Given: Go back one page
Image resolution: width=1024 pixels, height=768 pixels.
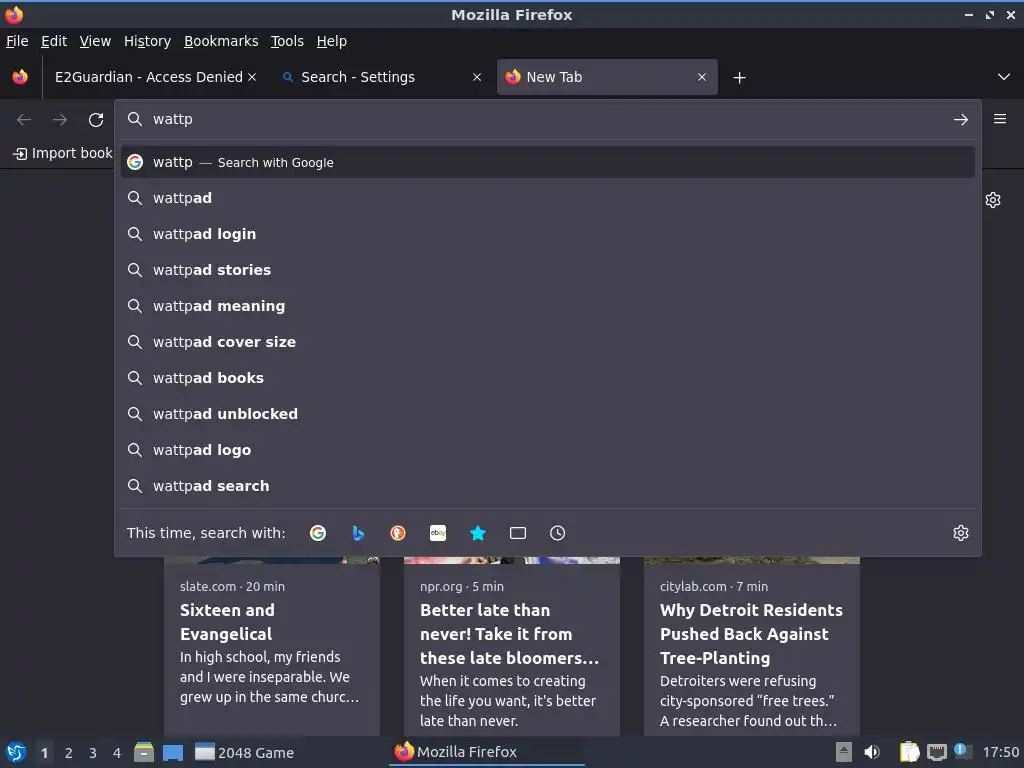Looking at the screenshot, I should click(24, 120).
